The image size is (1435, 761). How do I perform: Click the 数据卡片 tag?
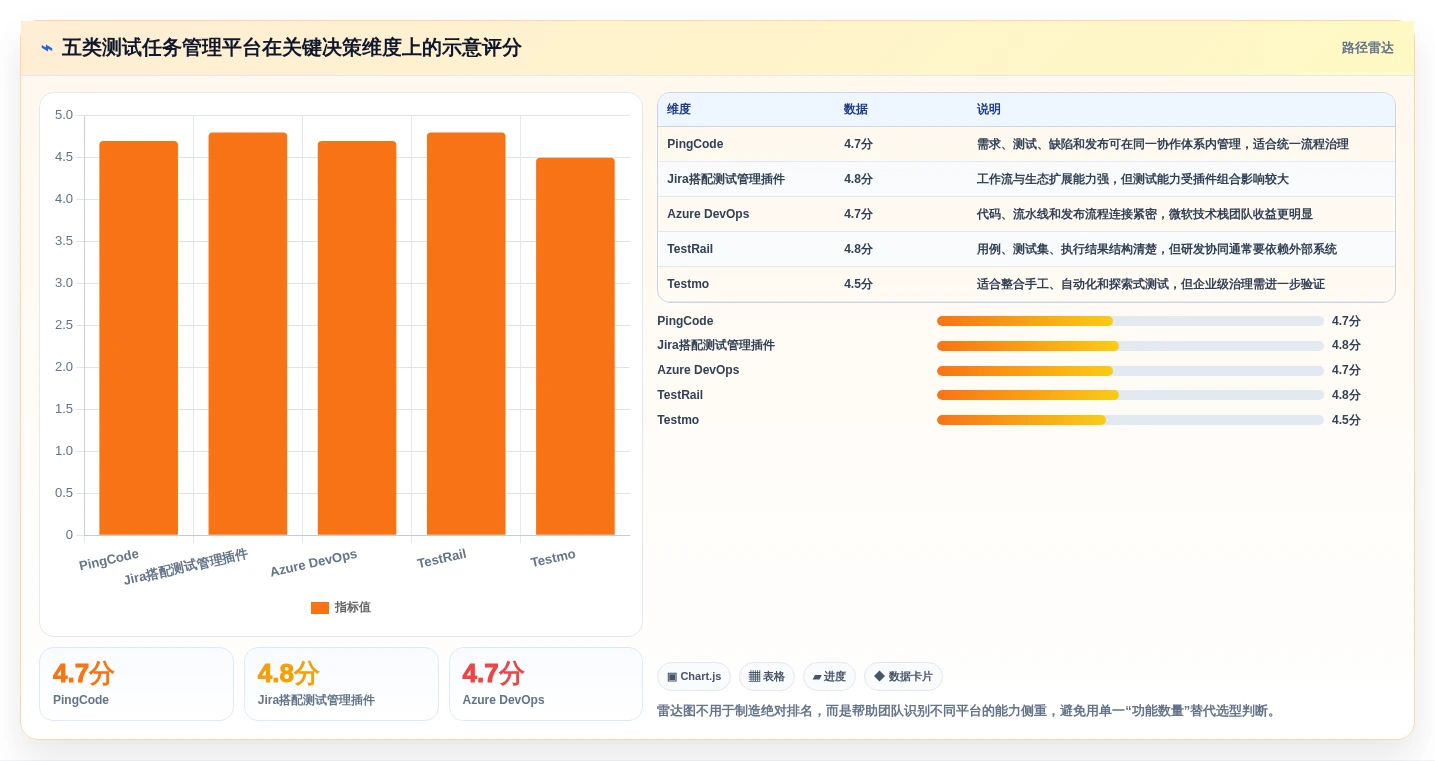[903, 677]
